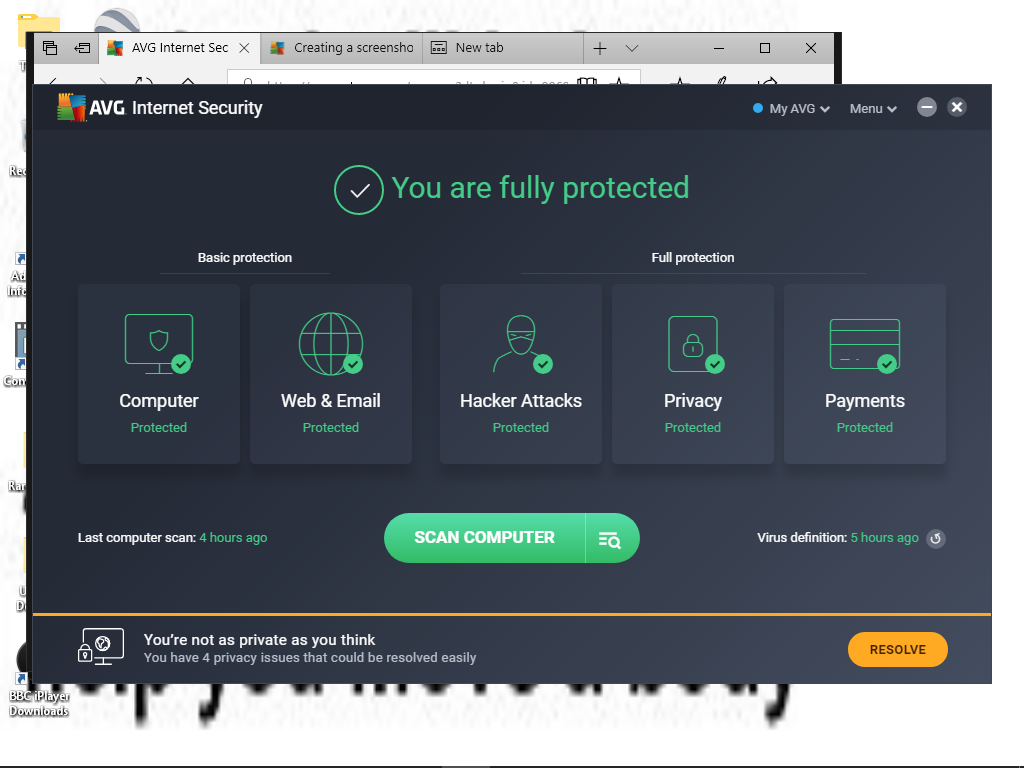Add a new tab in the browser
Image resolution: width=1024 pixels, height=768 pixels.
click(x=600, y=48)
